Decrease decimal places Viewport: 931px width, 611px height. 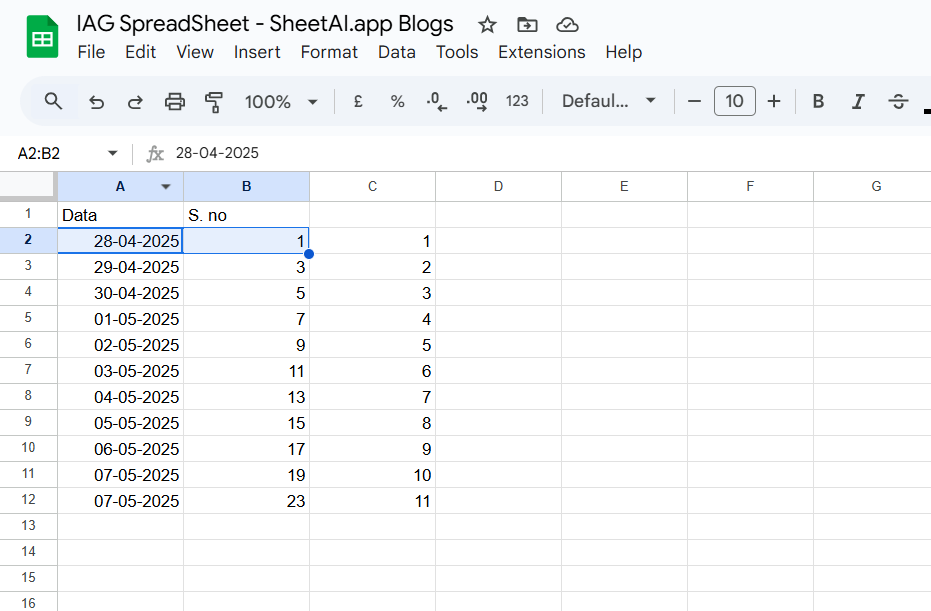437,102
